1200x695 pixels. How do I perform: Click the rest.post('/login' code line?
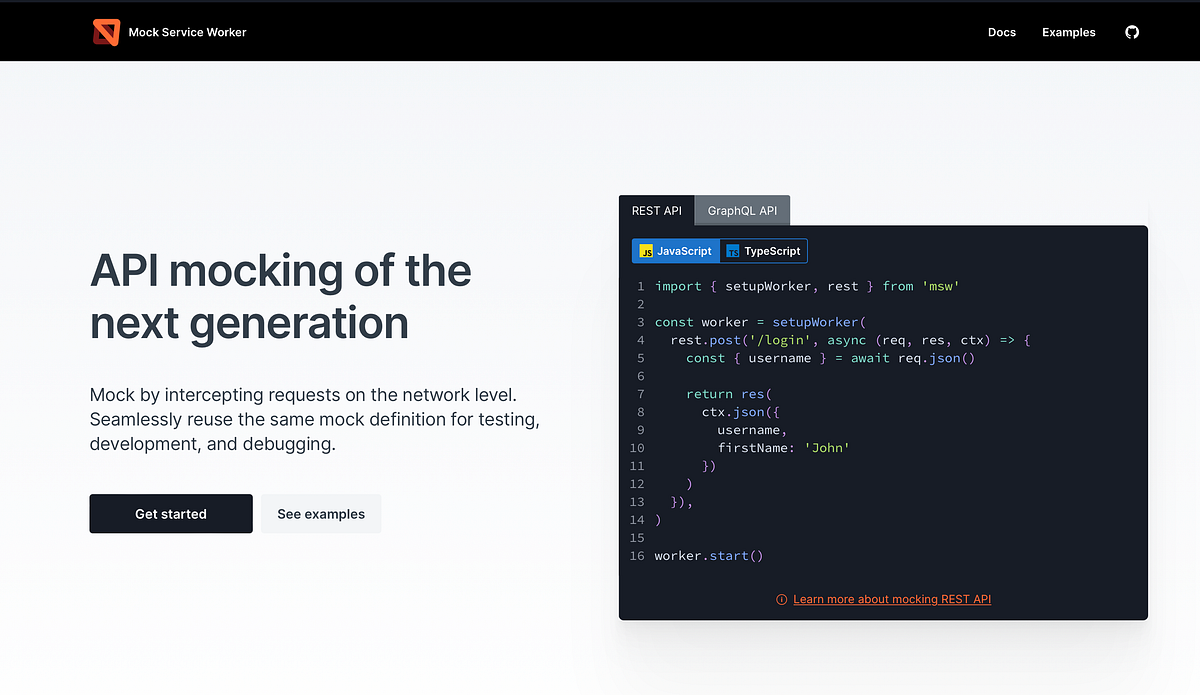point(850,340)
